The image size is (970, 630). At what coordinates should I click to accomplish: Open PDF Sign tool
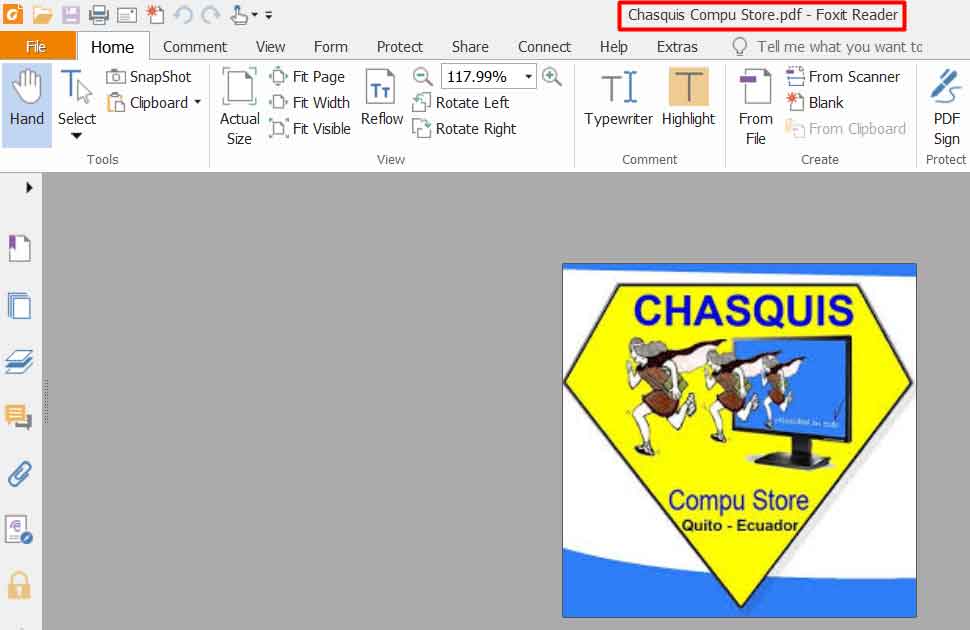946,106
